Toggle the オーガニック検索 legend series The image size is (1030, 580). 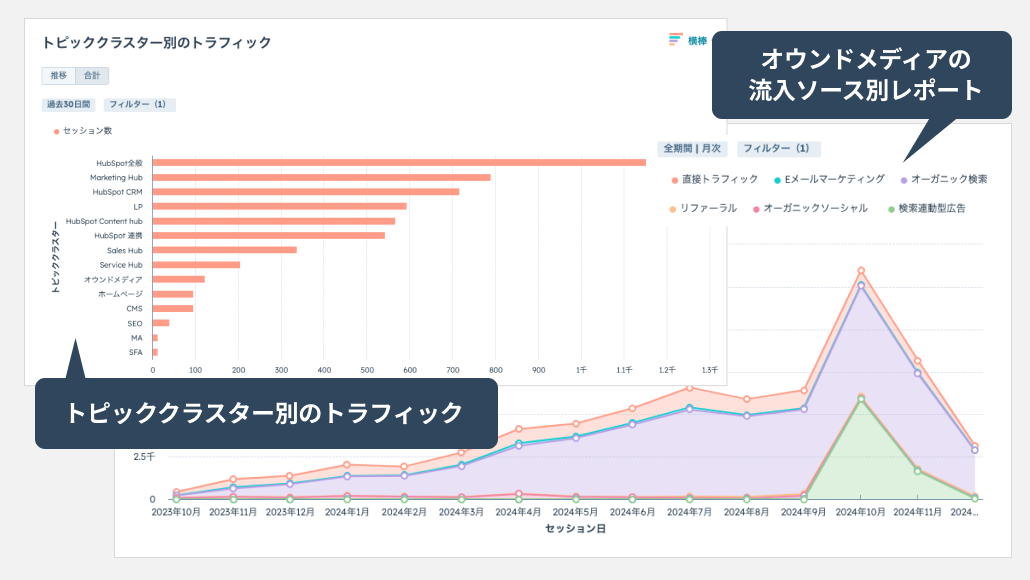tap(944, 179)
